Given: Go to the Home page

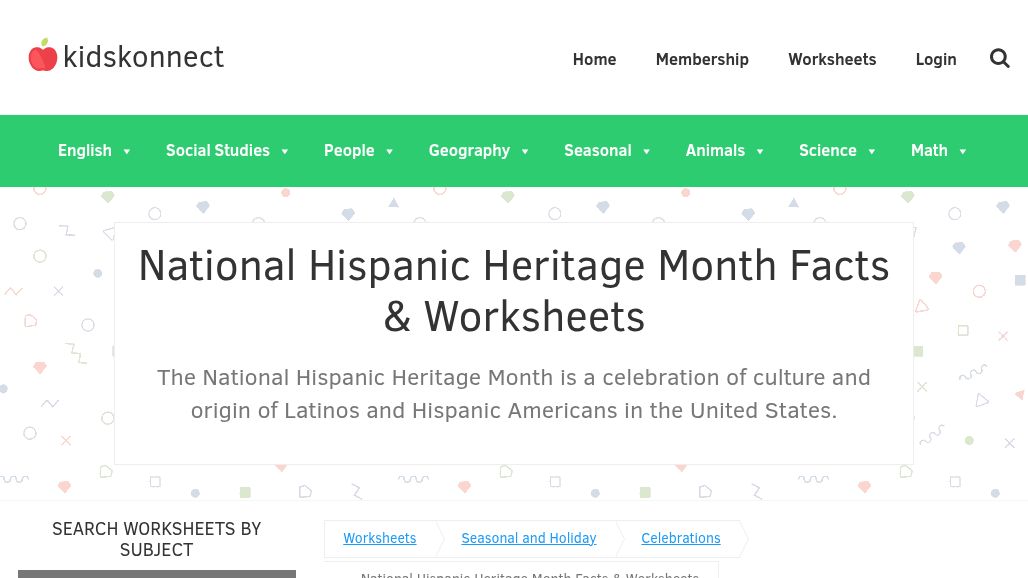Looking at the screenshot, I should pyautogui.click(x=594, y=59).
